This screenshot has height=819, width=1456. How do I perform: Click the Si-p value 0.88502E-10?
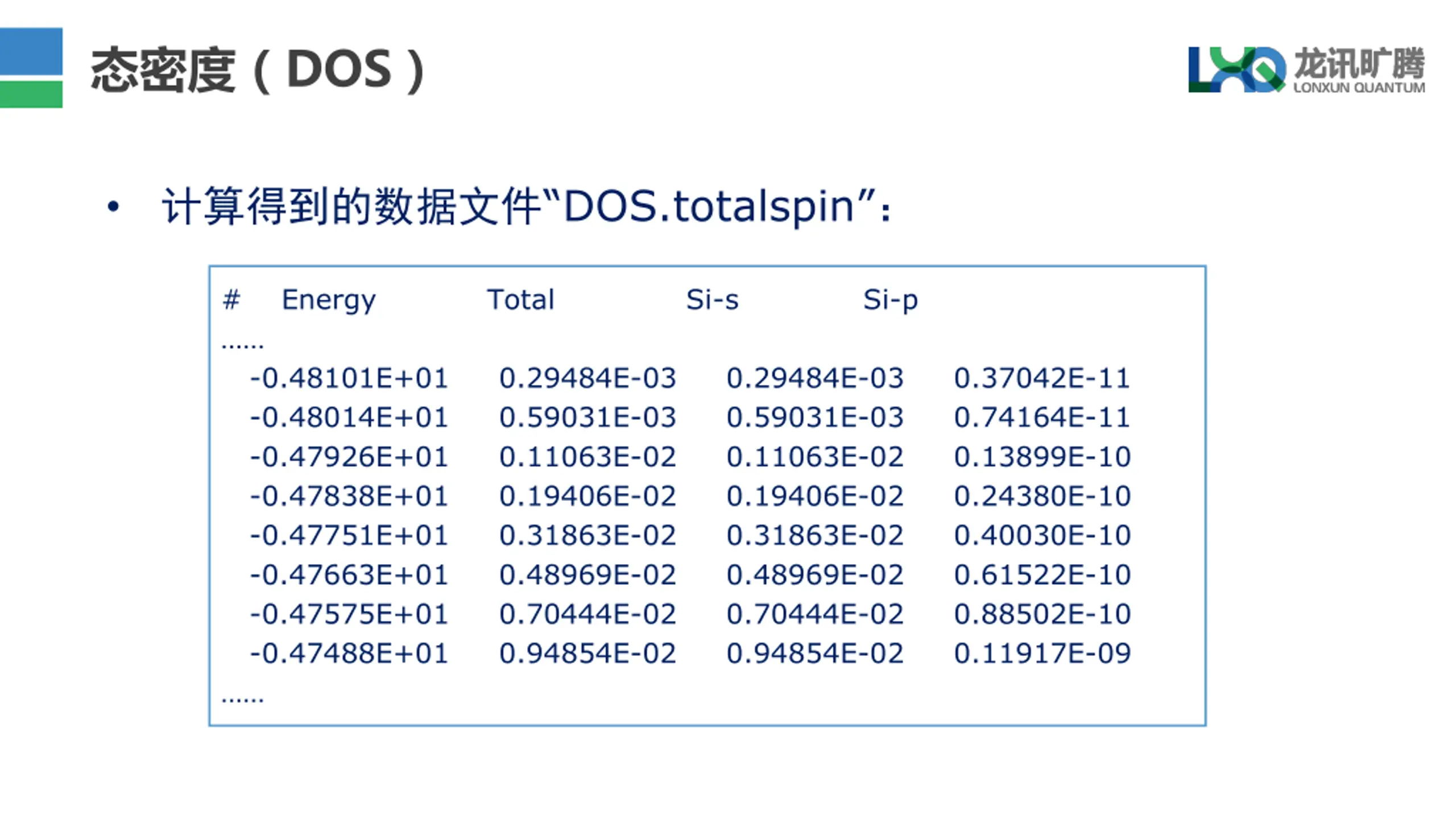[1043, 614]
